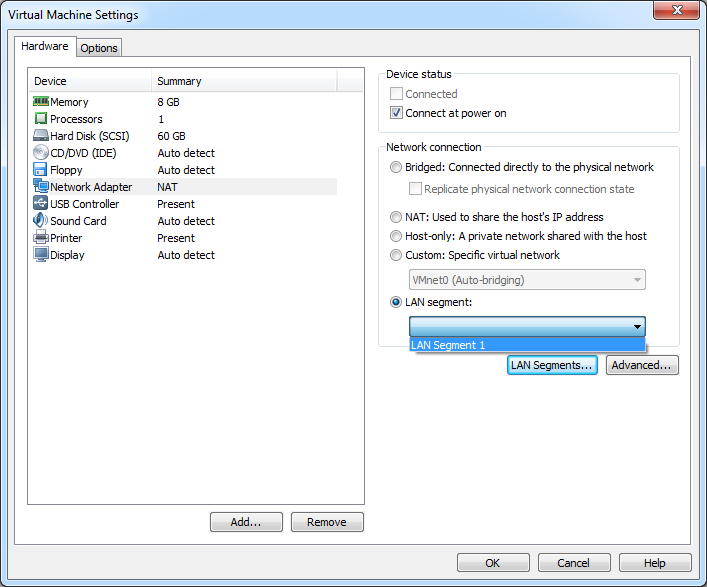Click the Floppy drive icon
This screenshot has height=587, width=707.
click(x=41, y=170)
